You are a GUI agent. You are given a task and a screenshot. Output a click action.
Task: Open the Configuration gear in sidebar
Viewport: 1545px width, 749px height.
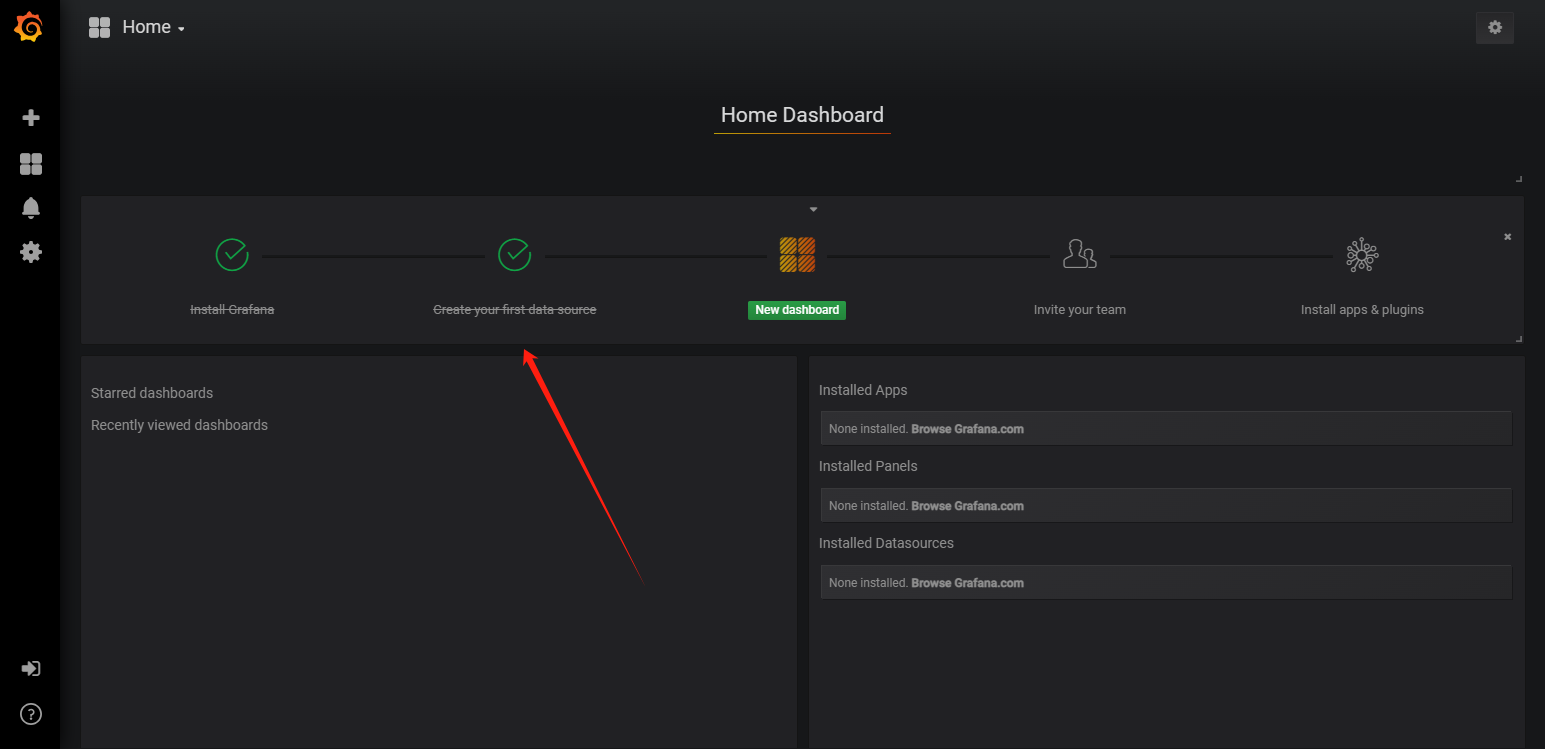pos(31,252)
